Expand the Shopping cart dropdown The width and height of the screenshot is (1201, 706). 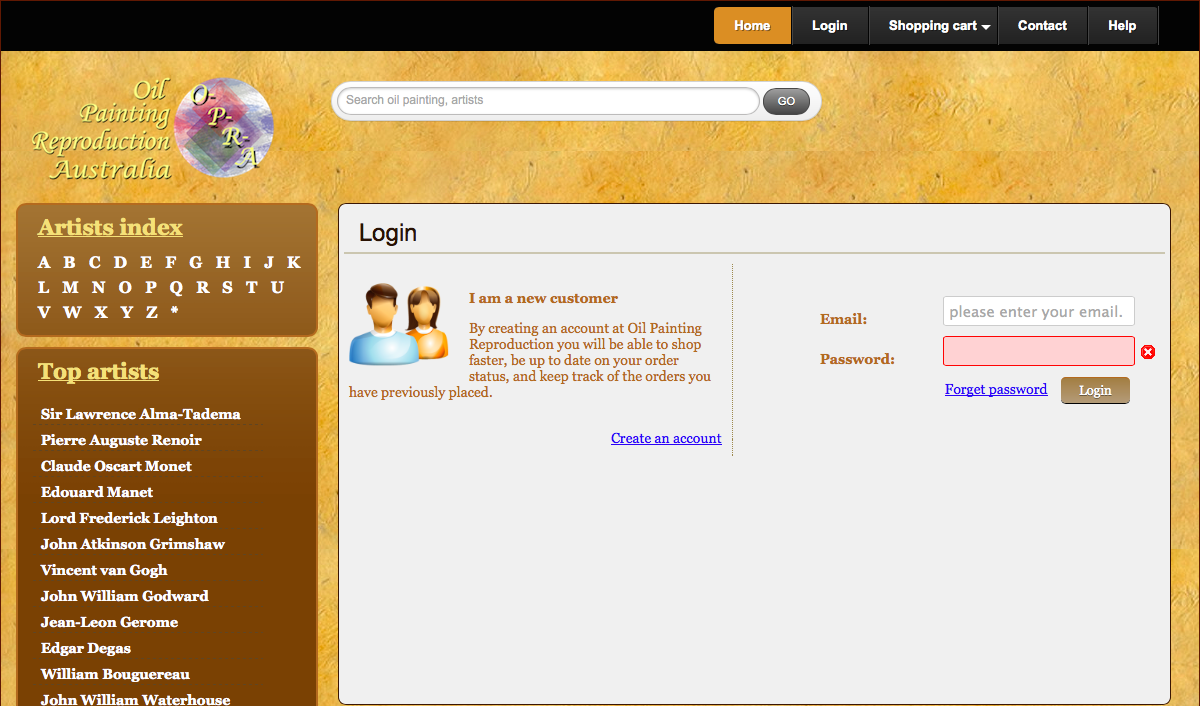point(939,26)
